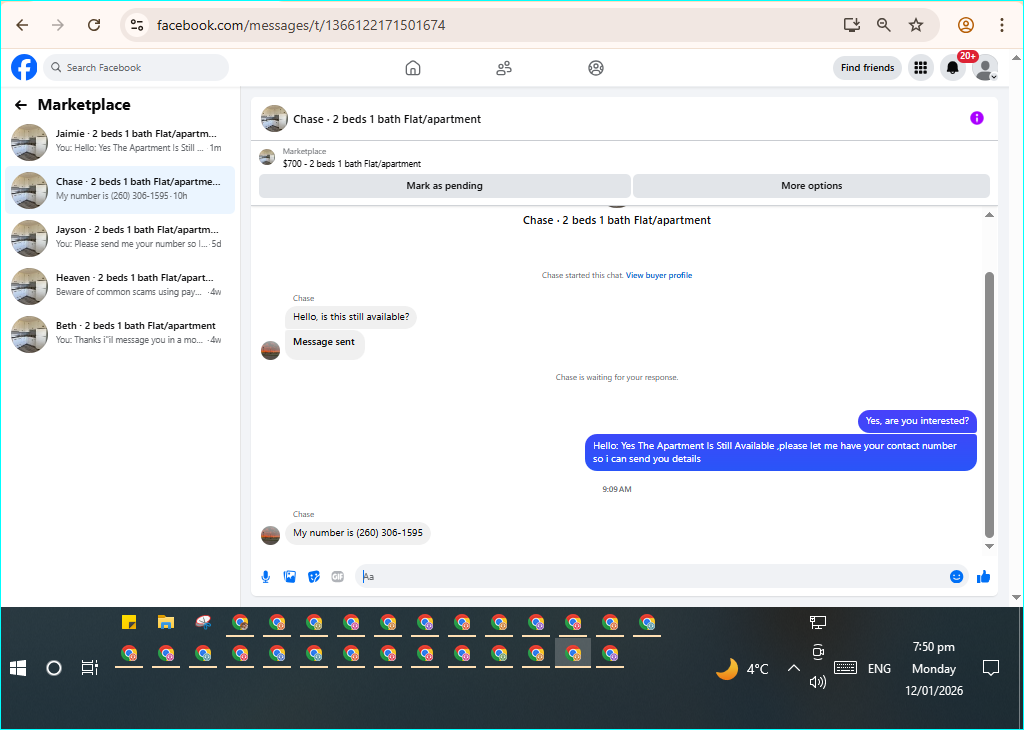Click the back arrow beside Marketplace

click(x=21, y=104)
